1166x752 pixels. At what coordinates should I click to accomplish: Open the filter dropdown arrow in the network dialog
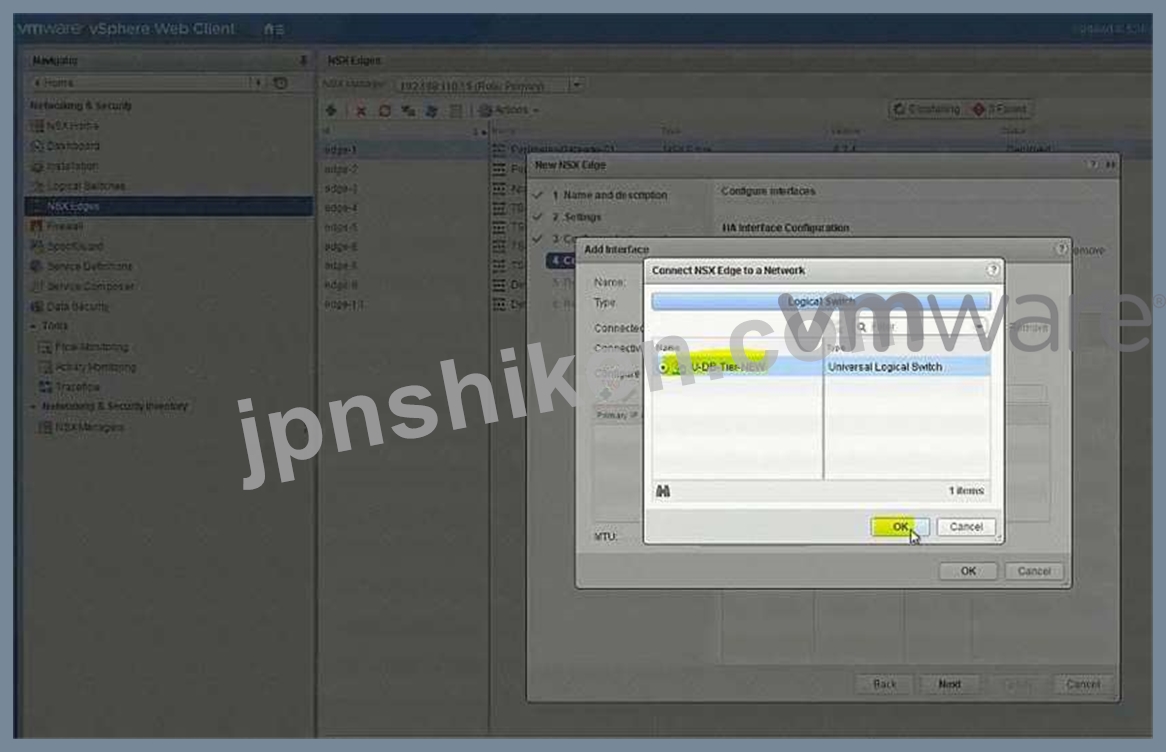coord(981,327)
